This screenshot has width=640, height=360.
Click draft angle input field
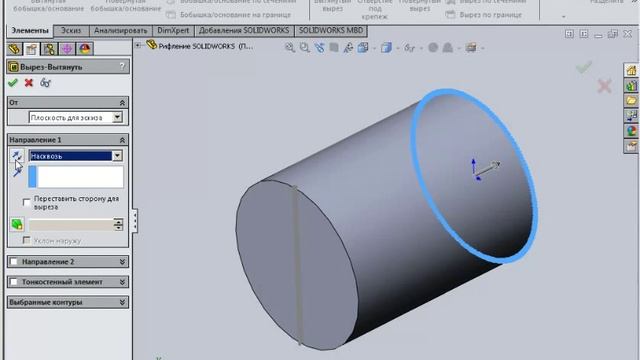[x=71, y=224]
